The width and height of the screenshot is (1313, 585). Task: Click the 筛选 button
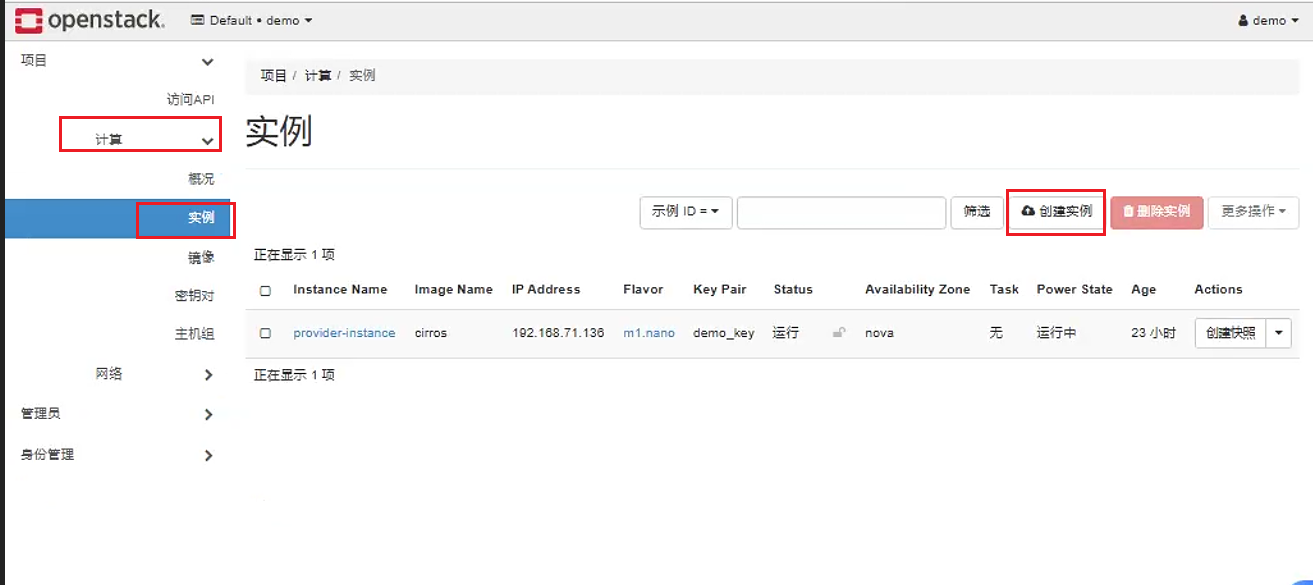click(x=977, y=212)
